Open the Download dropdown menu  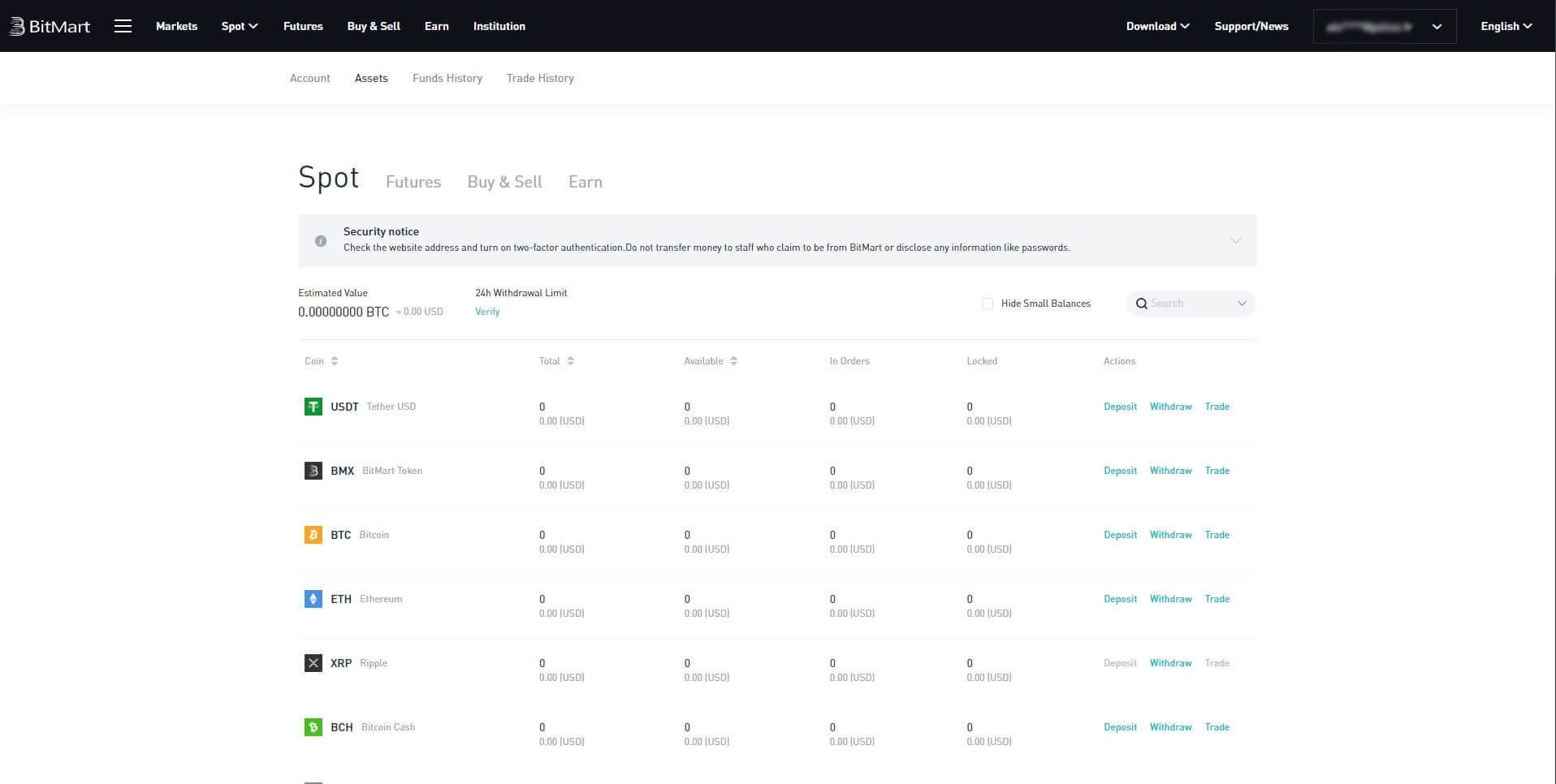tap(1157, 26)
